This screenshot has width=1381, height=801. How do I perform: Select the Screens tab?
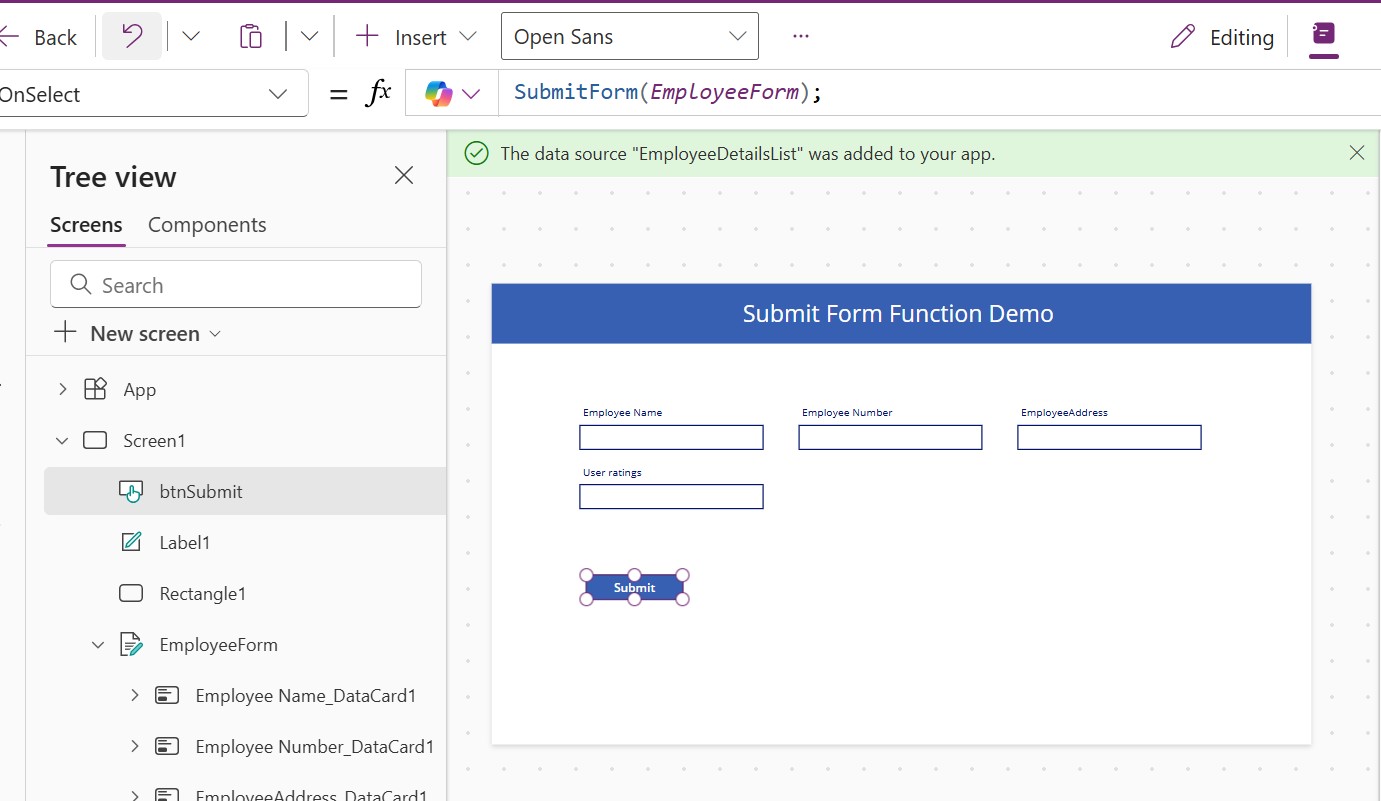click(86, 225)
